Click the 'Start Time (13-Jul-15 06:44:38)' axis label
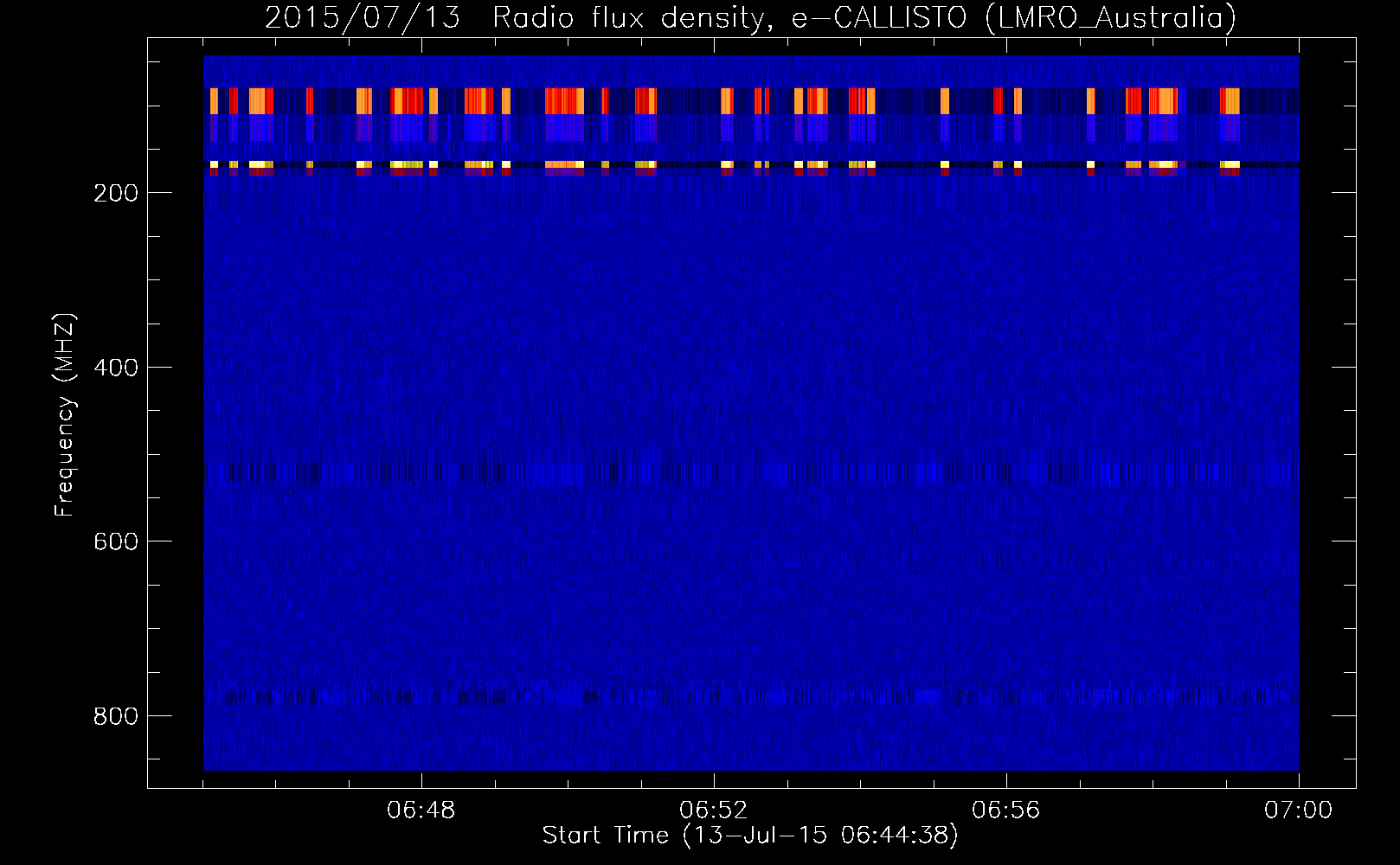 click(x=750, y=836)
